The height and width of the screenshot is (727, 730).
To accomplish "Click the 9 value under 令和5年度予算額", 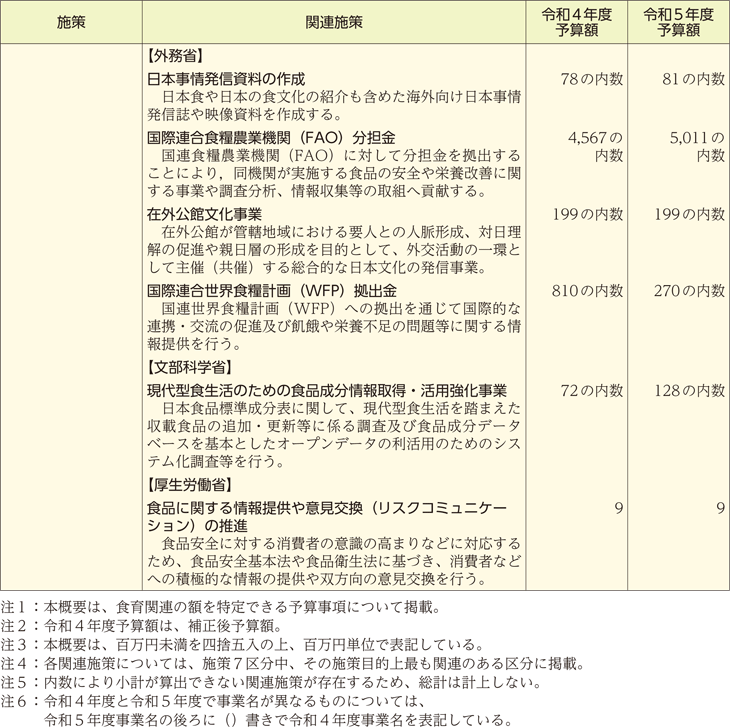I will coord(721,508).
